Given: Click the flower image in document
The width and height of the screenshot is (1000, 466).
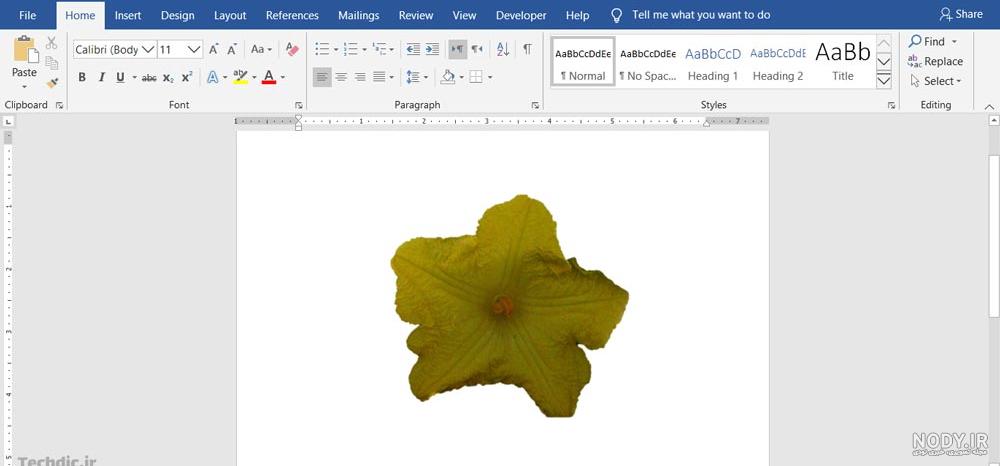Looking at the screenshot, I should (509, 307).
